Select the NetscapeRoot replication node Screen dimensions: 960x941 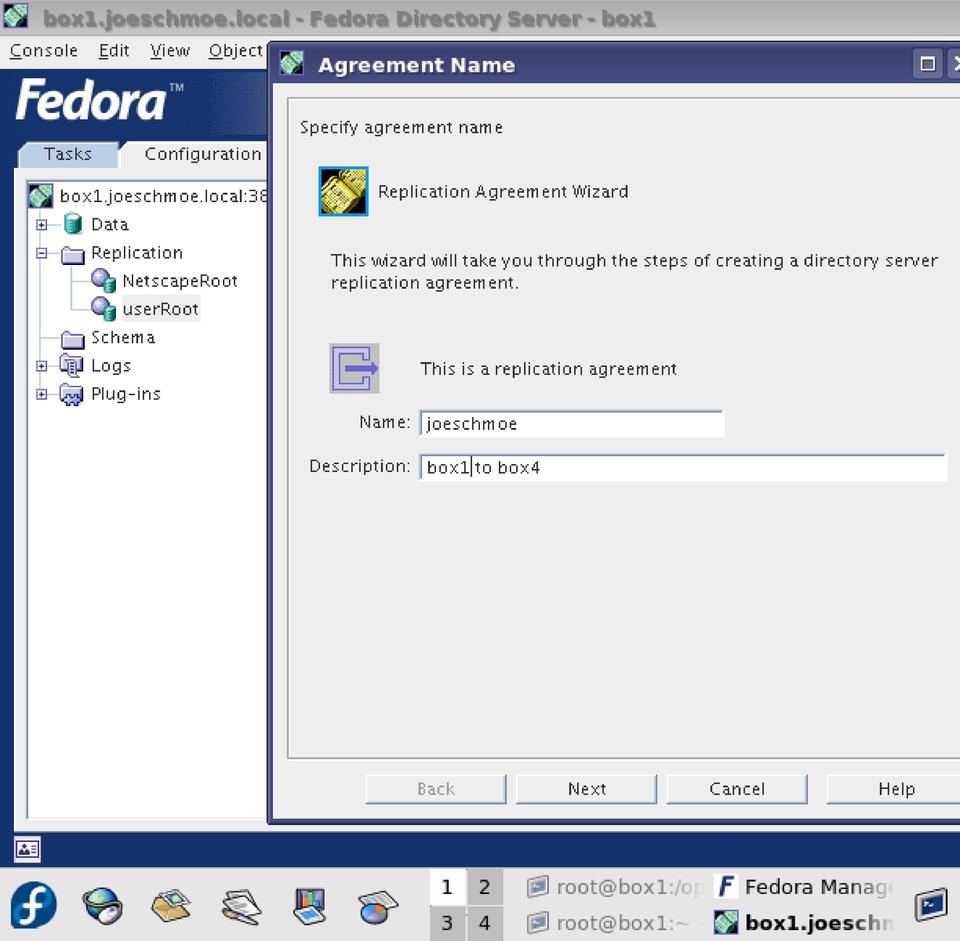coord(179,281)
